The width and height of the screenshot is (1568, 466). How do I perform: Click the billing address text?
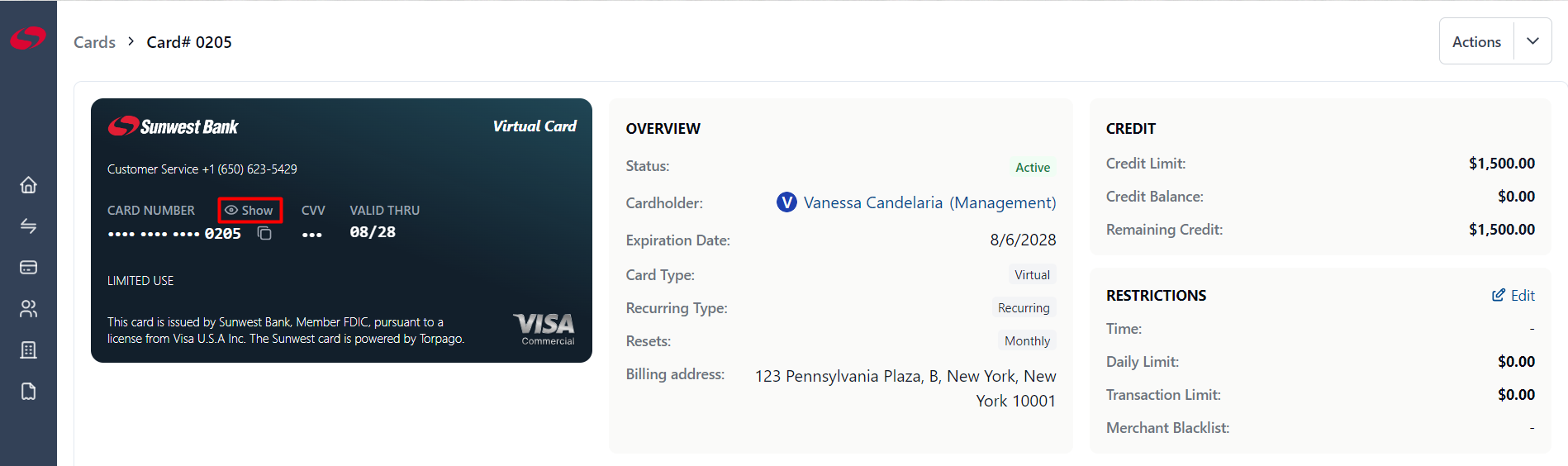pos(905,388)
